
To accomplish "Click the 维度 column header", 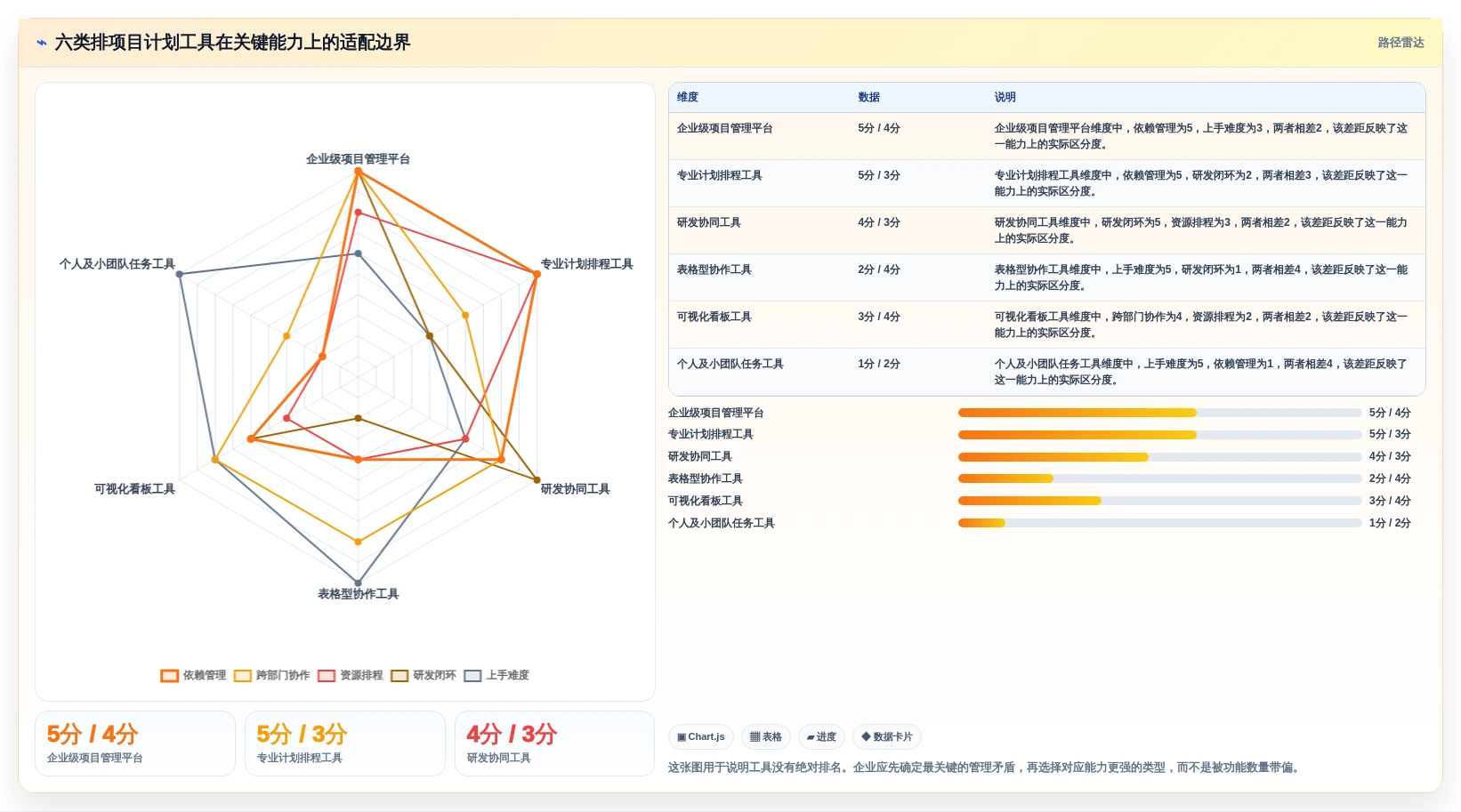I will point(688,97).
